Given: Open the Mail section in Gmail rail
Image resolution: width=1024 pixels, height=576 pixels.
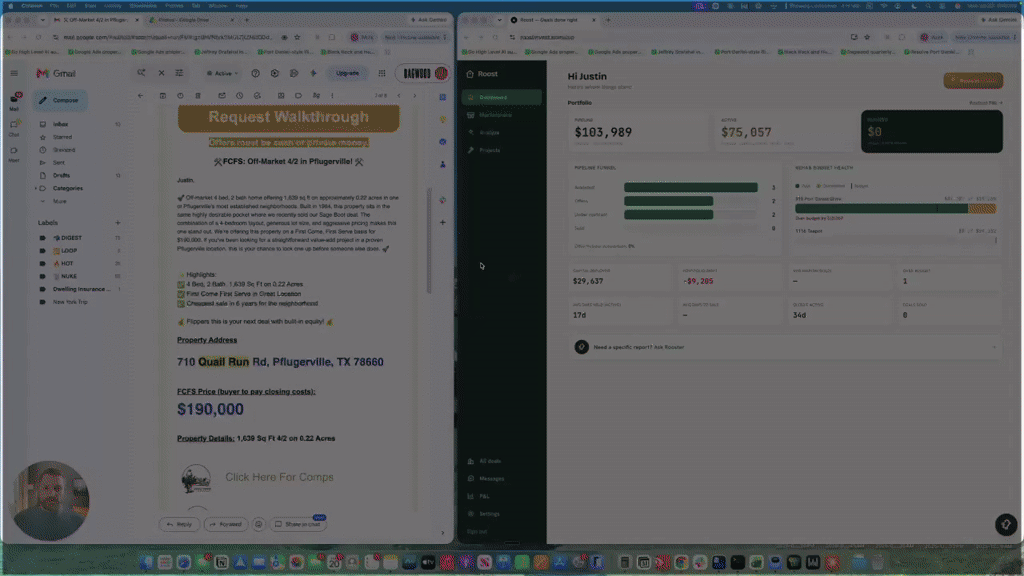Looking at the screenshot, I should tap(14, 101).
